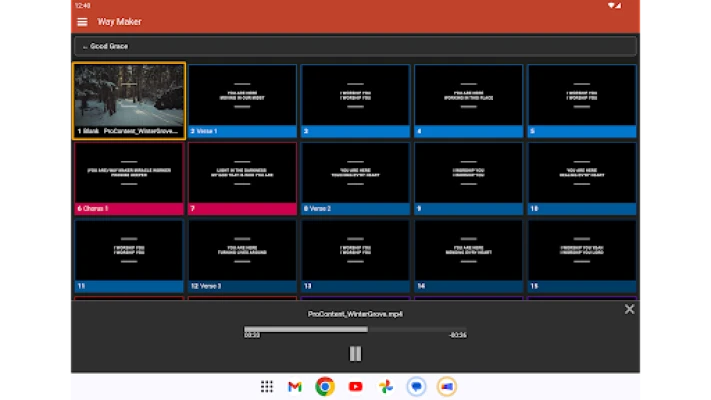Select slide 8 Verse 2

[x=356, y=178]
